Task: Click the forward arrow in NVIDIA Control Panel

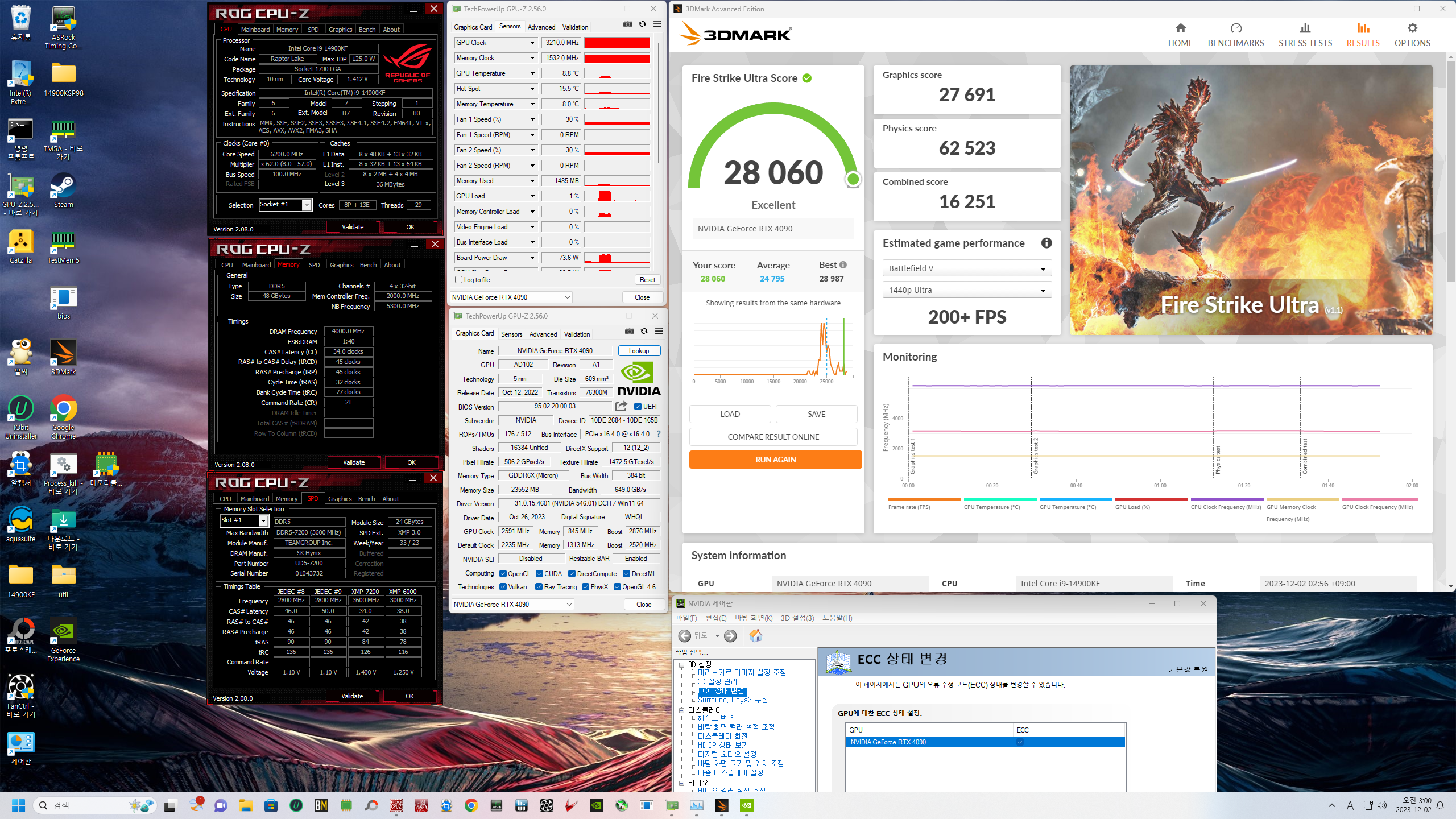Action: tap(730, 636)
